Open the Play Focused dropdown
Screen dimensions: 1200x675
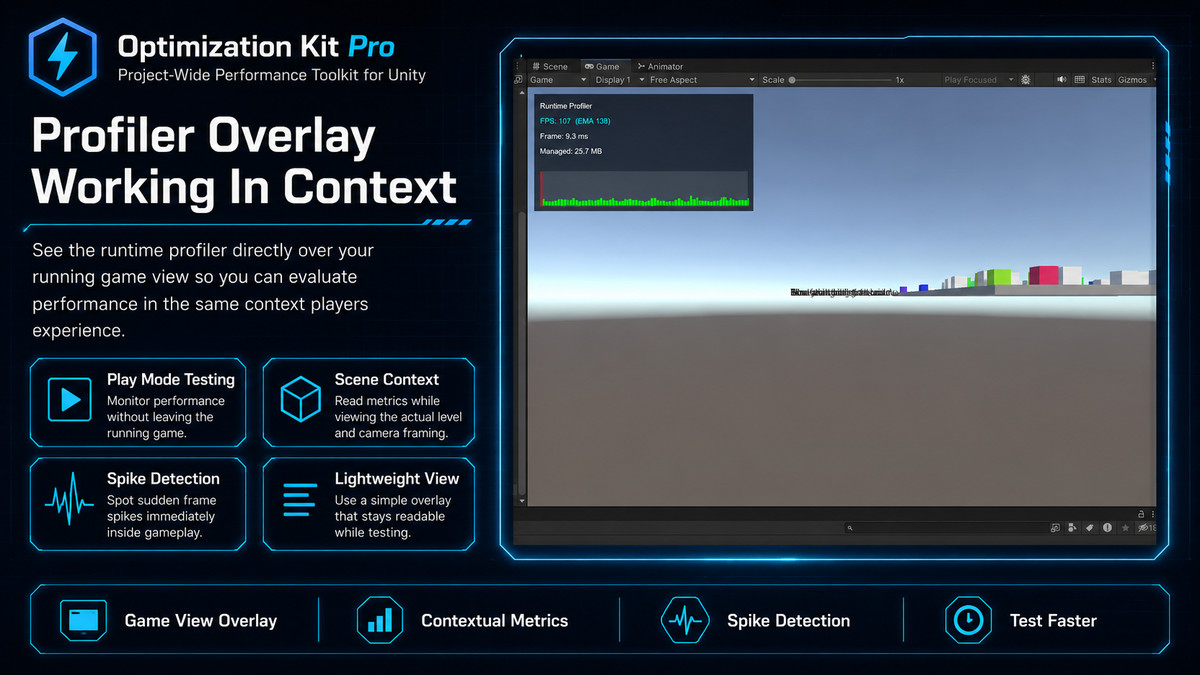point(979,80)
